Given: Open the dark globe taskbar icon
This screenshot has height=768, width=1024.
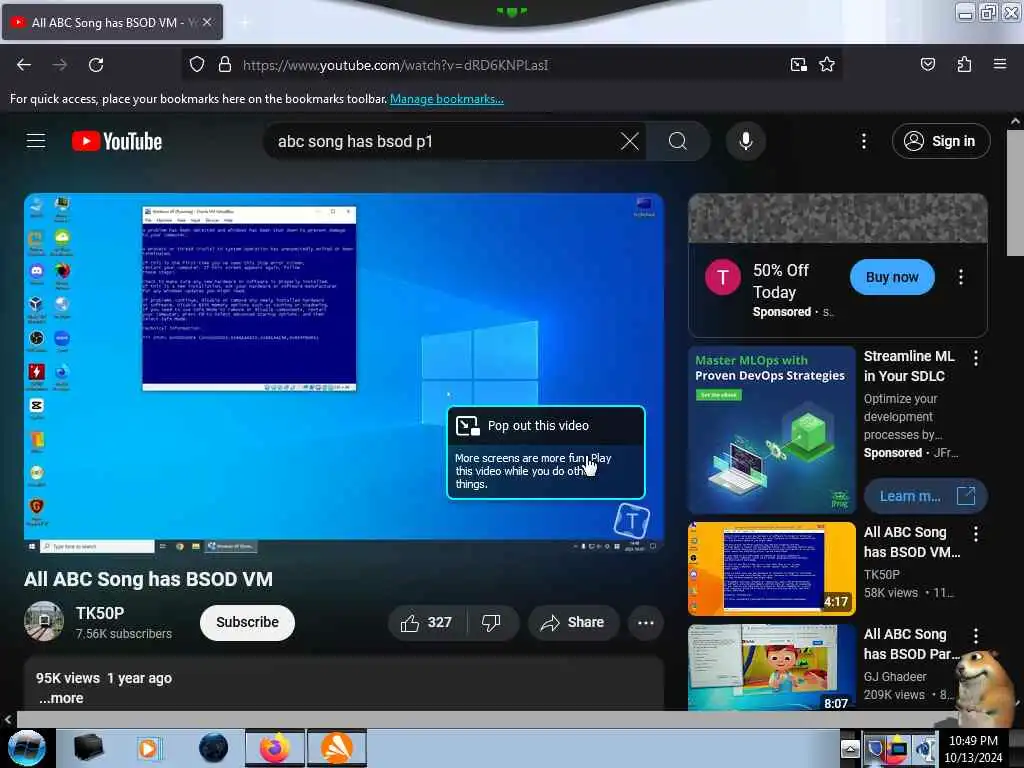Looking at the screenshot, I should click(214, 748).
